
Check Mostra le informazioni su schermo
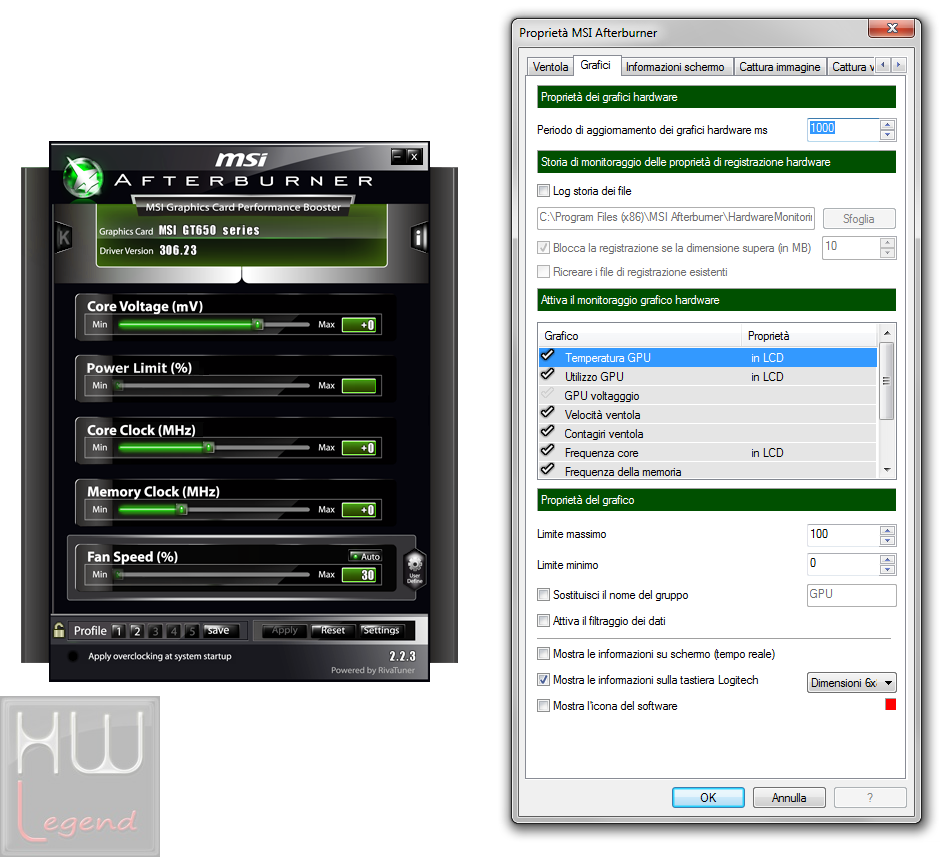(543, 654)
